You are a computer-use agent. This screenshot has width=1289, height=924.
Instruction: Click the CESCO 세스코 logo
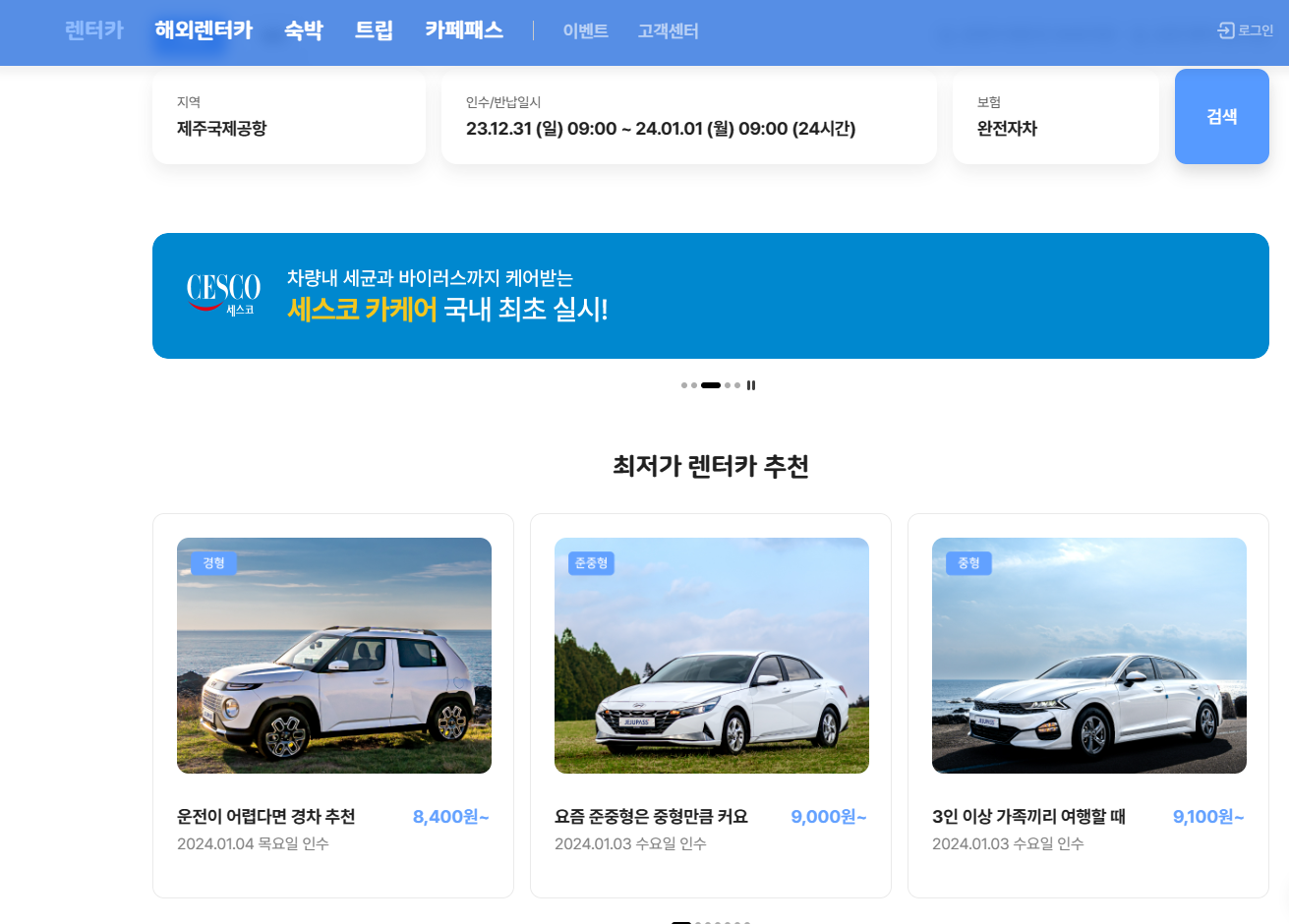[222, 292]
